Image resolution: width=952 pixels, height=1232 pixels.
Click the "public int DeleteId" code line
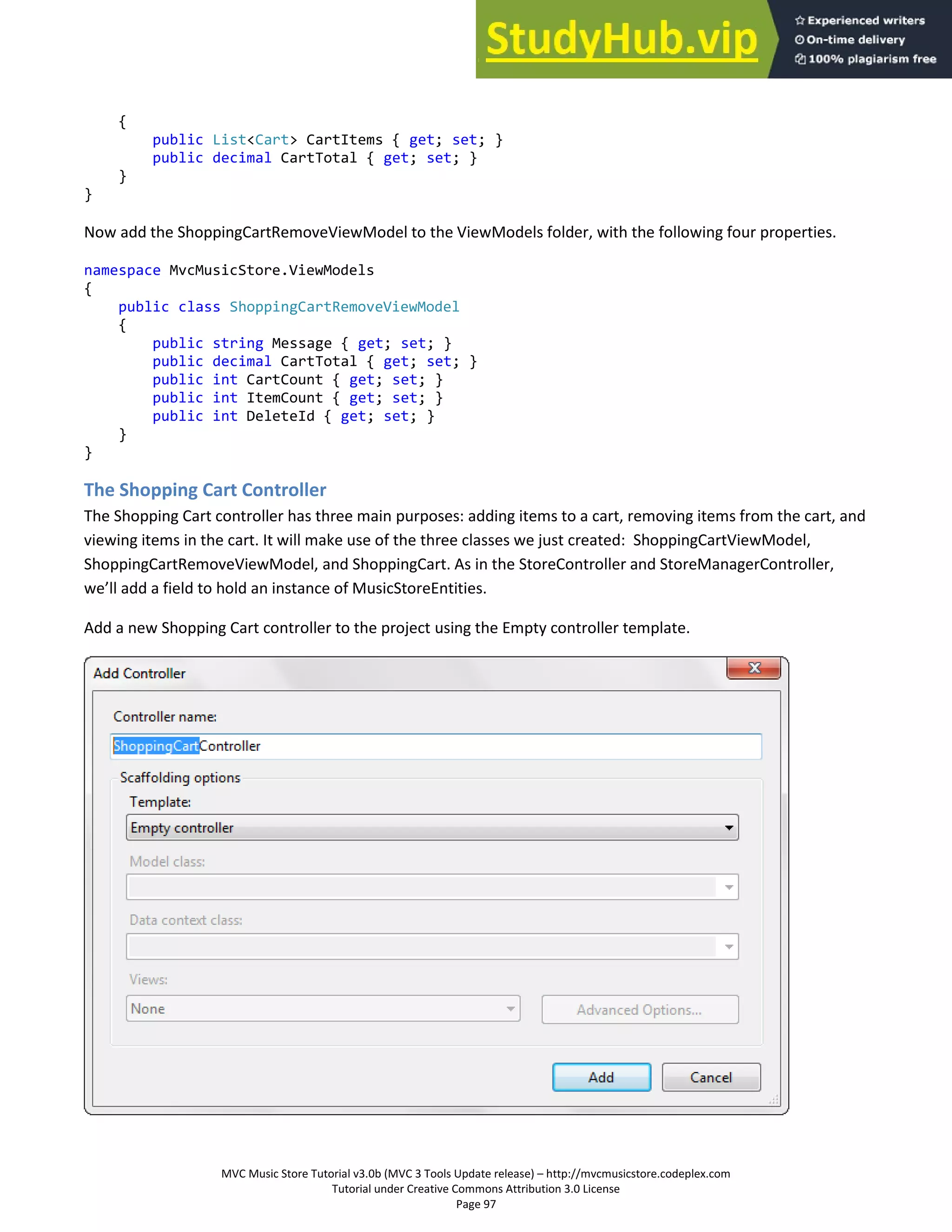pos(293,416)
